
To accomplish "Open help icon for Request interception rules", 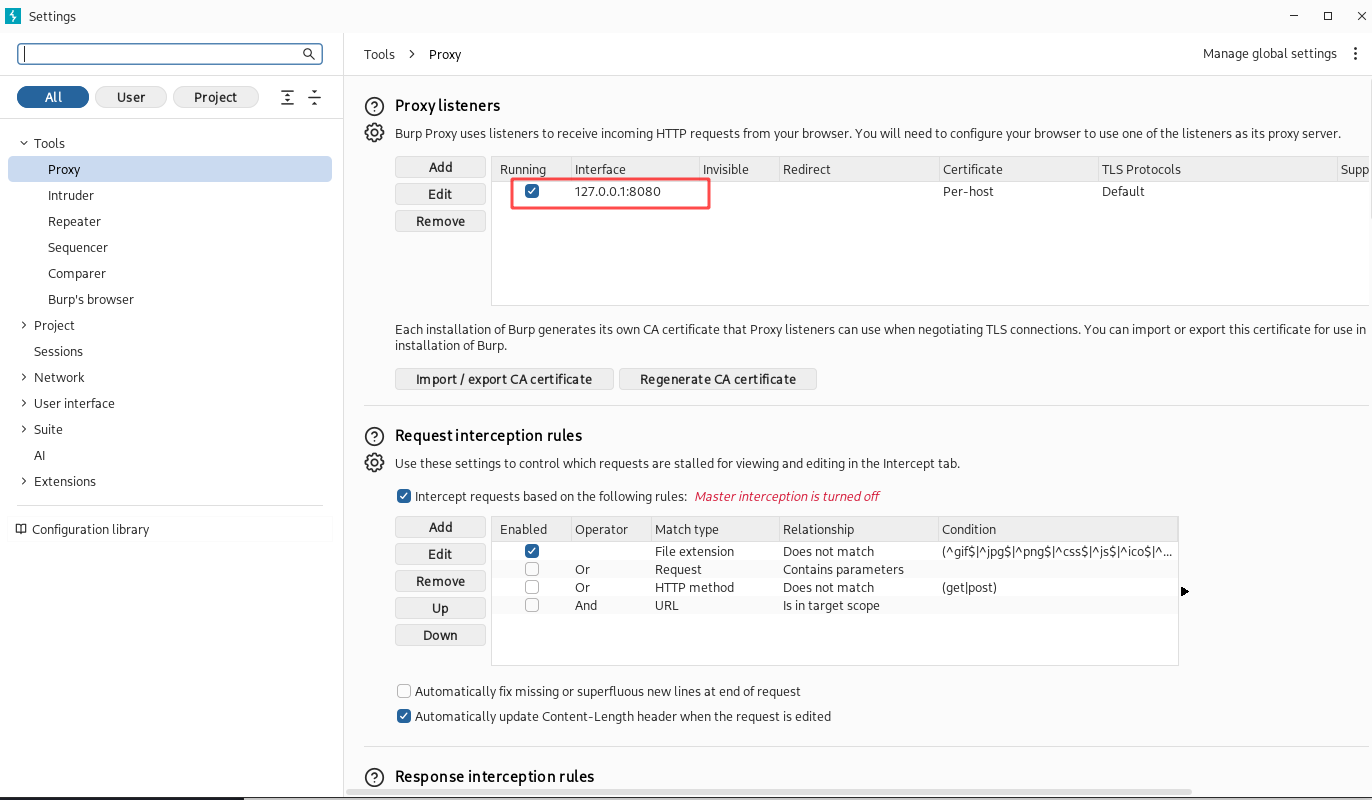I will click(374, 436).
